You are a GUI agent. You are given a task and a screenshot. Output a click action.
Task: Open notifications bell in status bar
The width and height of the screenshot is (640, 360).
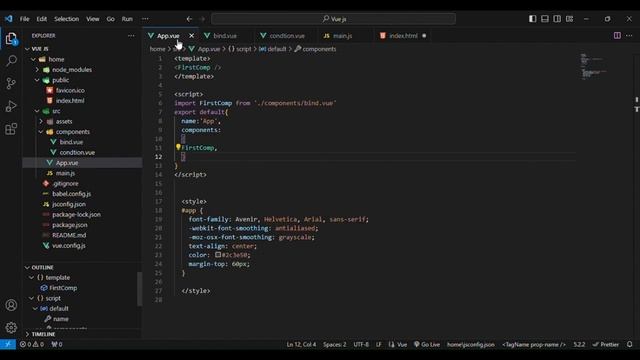(629, 344)
